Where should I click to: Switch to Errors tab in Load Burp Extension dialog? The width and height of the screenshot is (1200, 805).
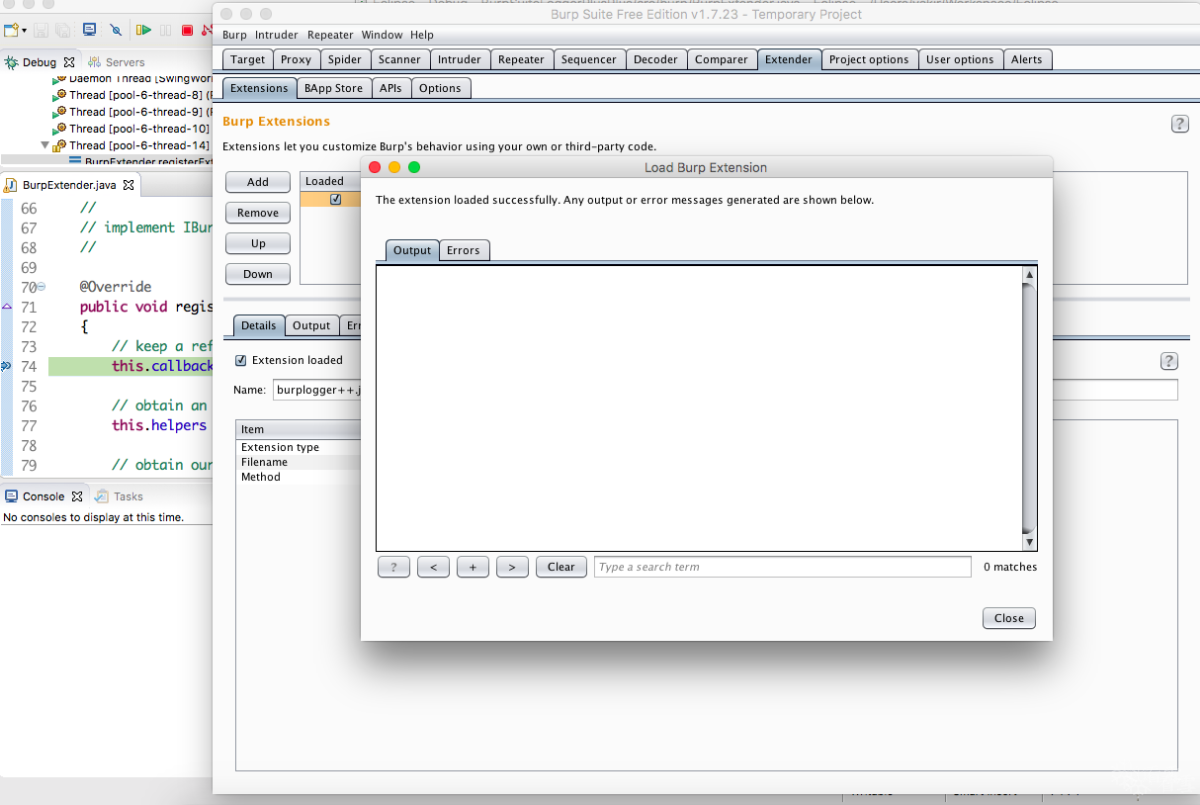pos(463,250)
